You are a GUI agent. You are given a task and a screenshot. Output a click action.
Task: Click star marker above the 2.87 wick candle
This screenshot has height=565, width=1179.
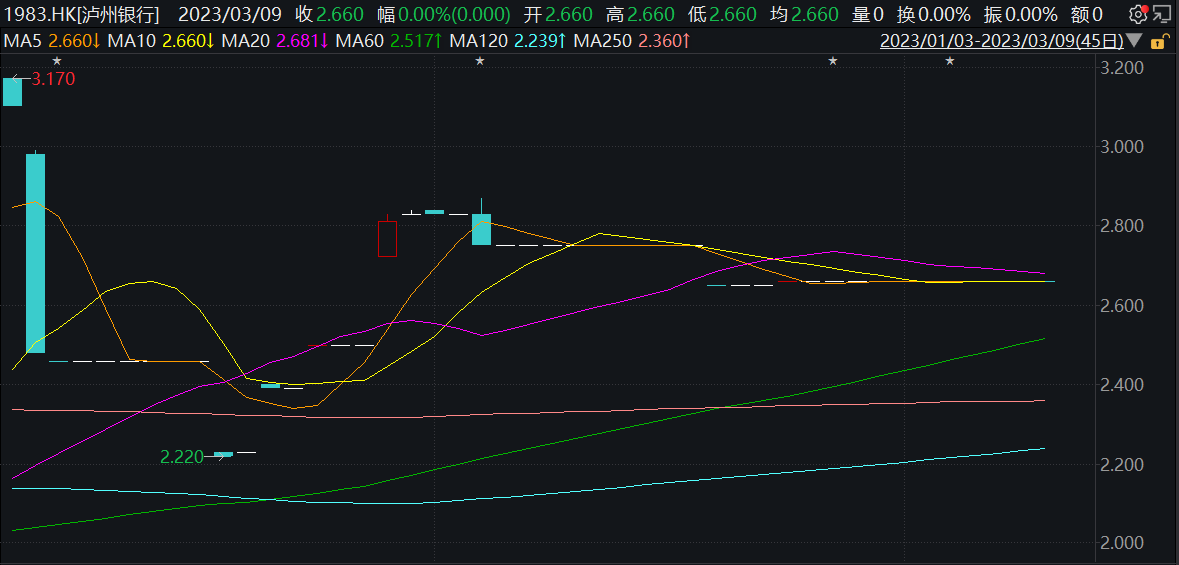point(480,60)
